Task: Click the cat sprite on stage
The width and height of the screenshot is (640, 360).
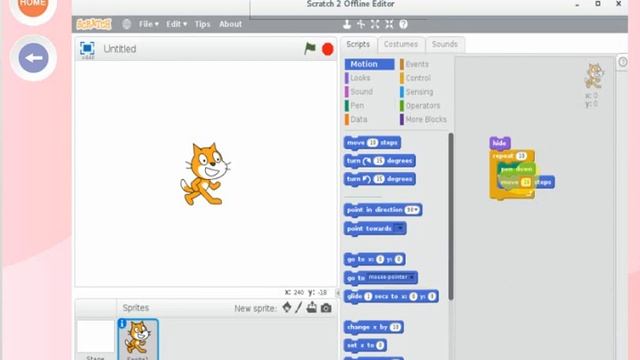Action: point(204,173)
